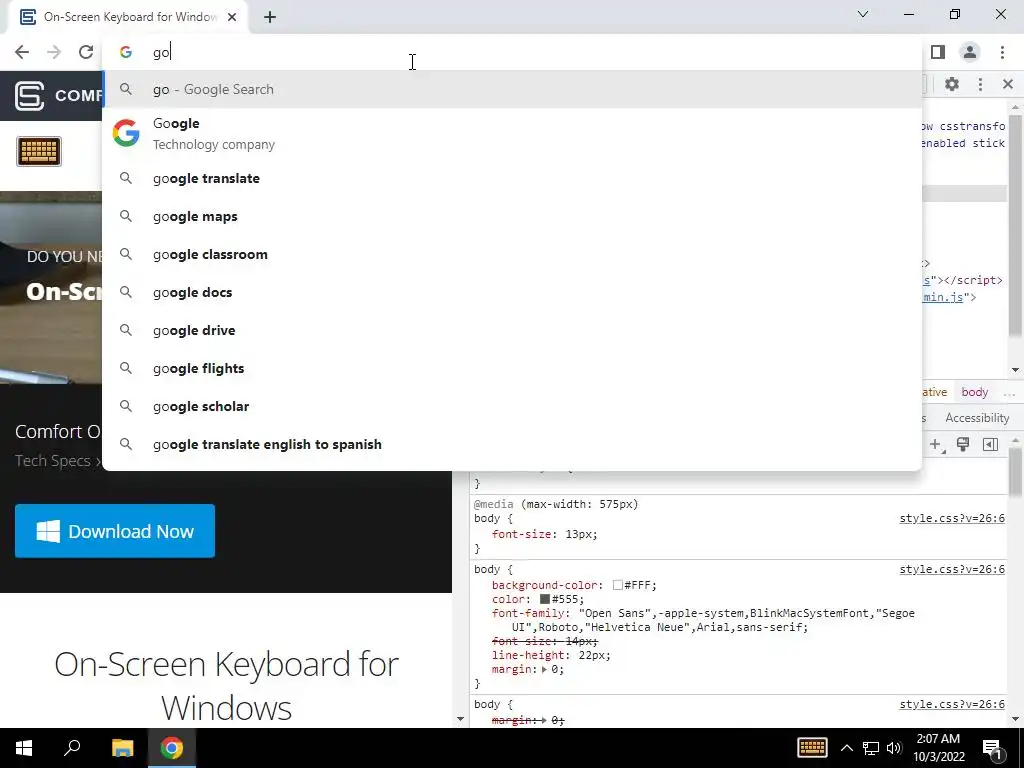Choose the 'google flights' suggestion
Screen dimensions: 1024x768
point(513,368)
